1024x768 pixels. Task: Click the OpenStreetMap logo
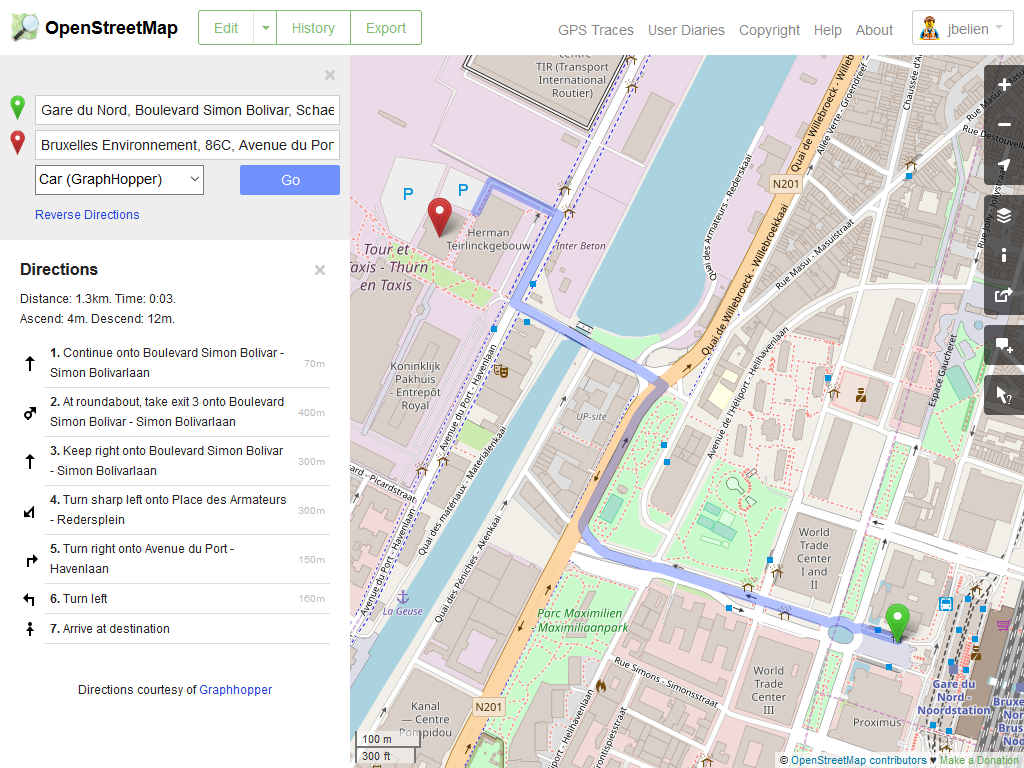tap(95, 28)
